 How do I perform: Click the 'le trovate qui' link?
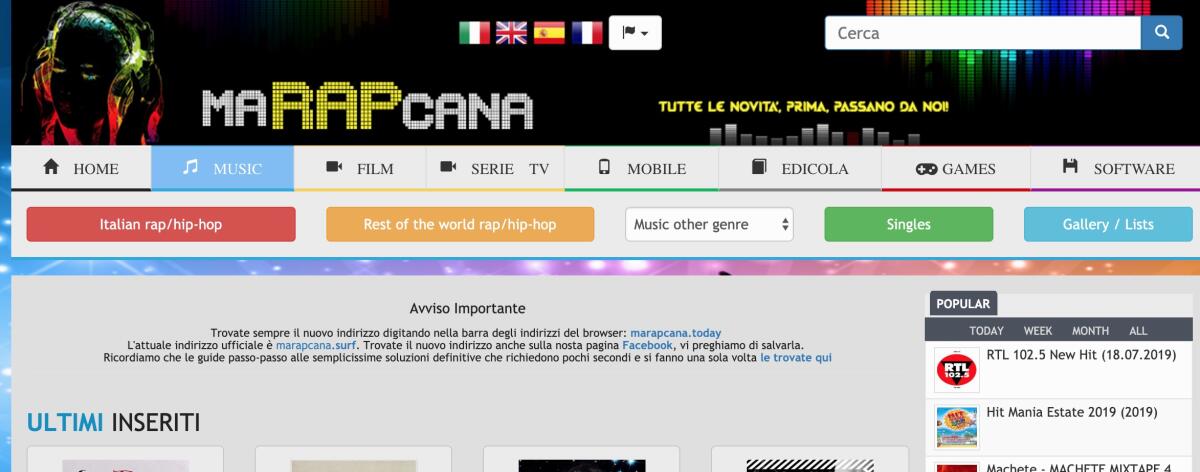tap(796, 357)
